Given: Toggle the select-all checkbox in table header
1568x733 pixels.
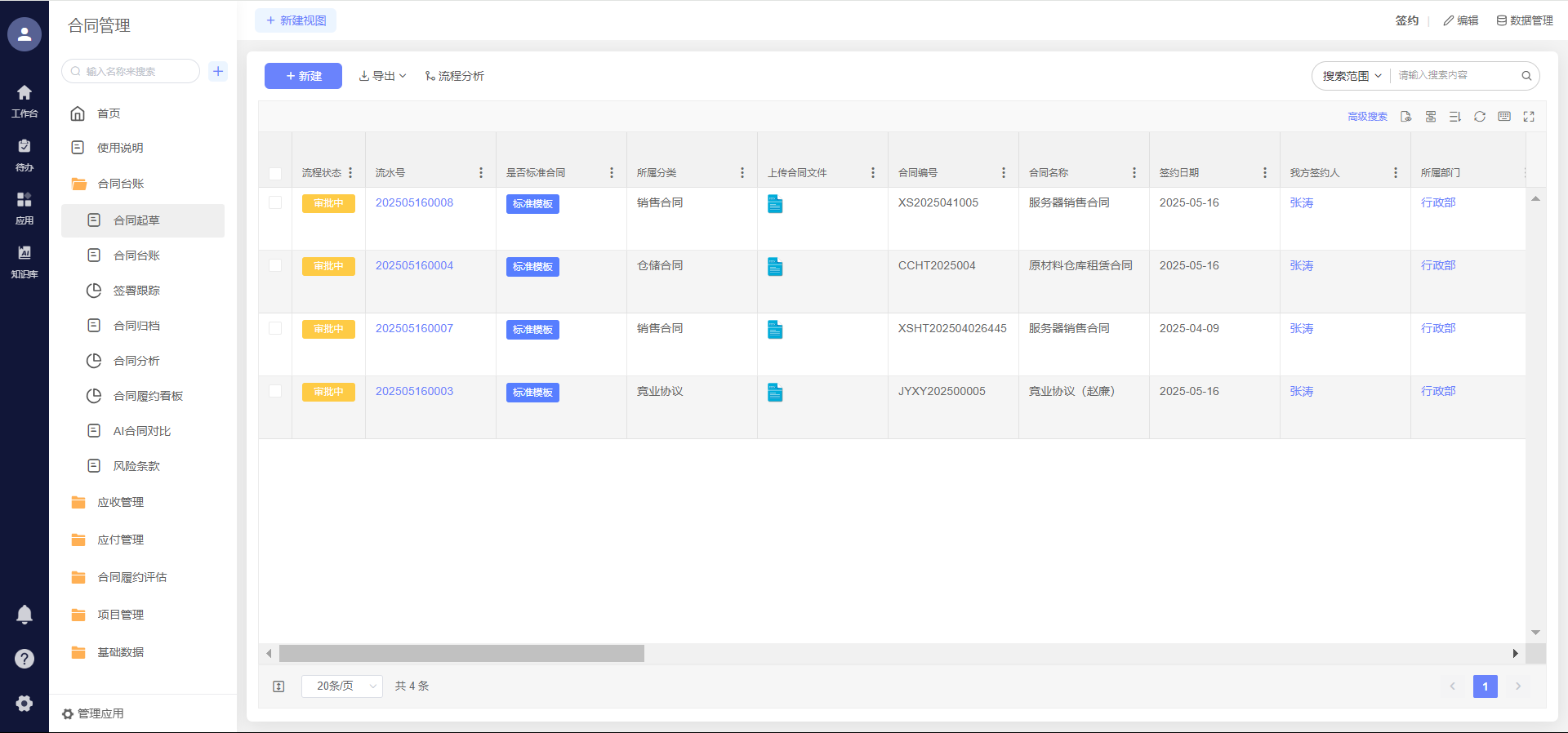Looking at the screenshot, I should coord(275,173).
